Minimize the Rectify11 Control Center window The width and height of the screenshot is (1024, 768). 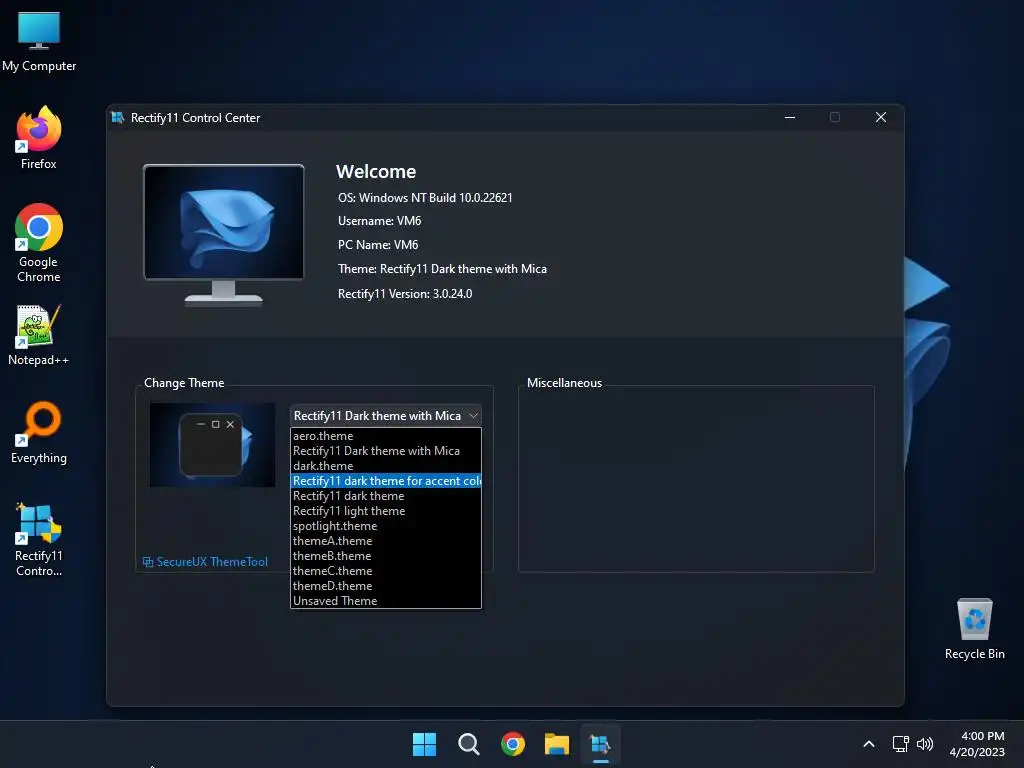pyautogui.click(x=790, y=118)
